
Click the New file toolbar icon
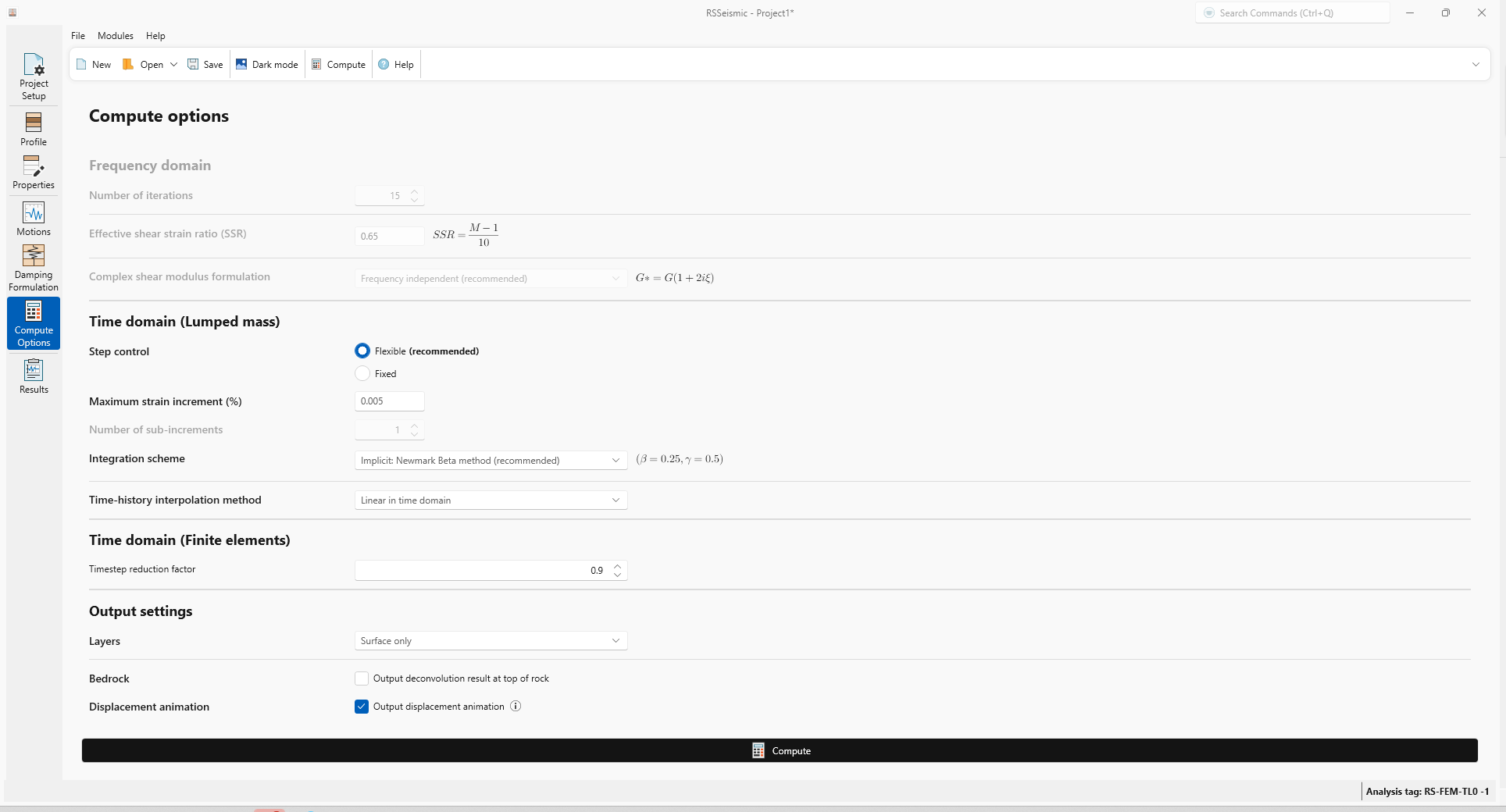[x=81, y=65]
